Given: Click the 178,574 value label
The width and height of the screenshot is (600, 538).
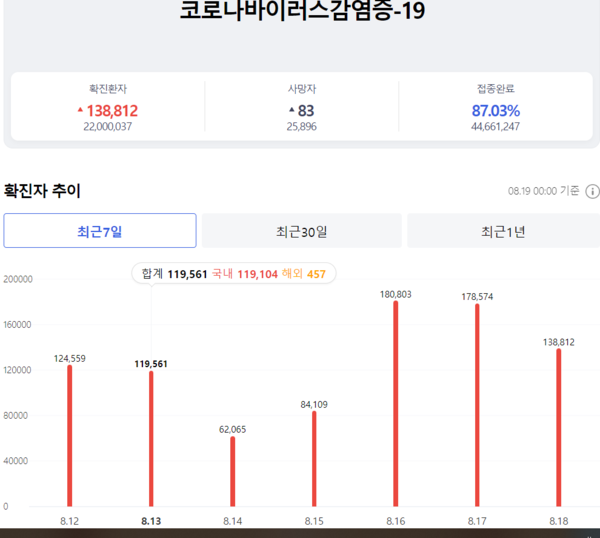Looking at the screenshot, I should [477, 297].
